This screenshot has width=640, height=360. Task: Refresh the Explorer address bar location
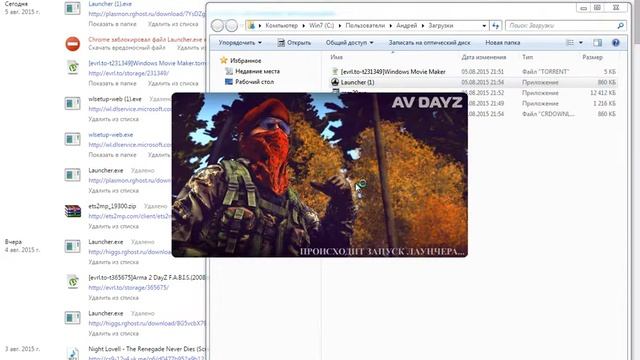click(495, 25)
